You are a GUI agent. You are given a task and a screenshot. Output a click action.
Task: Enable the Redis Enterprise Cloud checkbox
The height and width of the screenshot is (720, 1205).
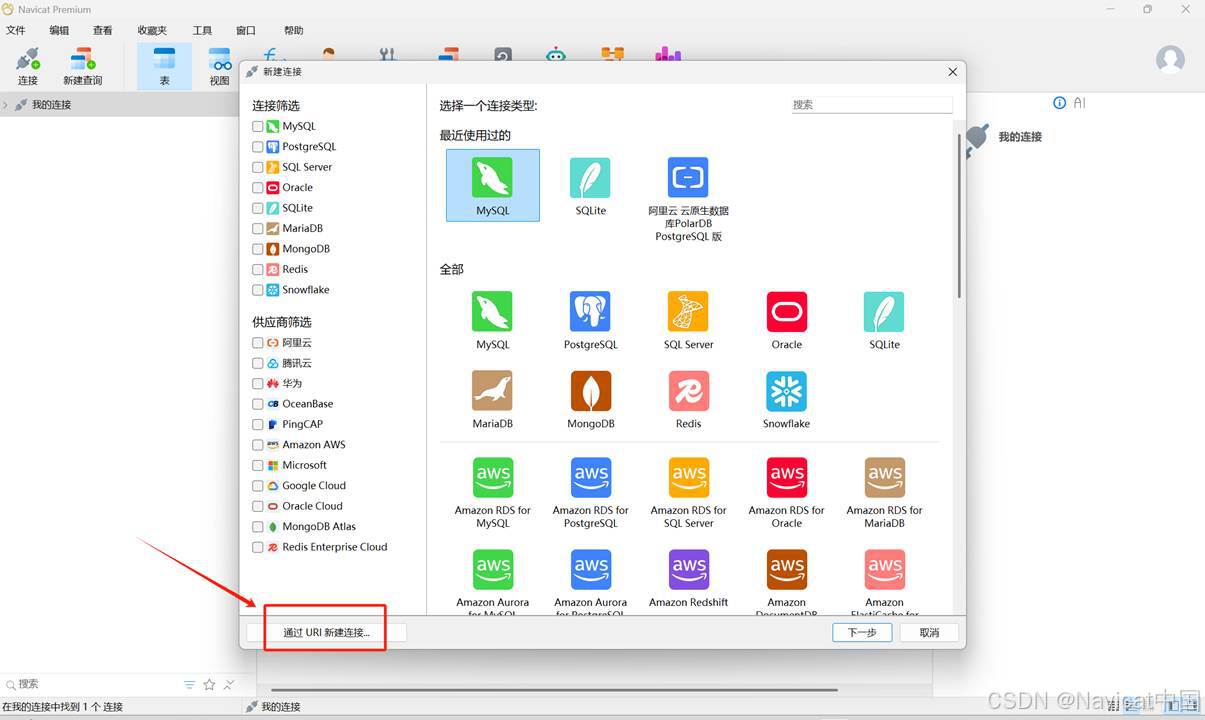[x=258, y=548]
